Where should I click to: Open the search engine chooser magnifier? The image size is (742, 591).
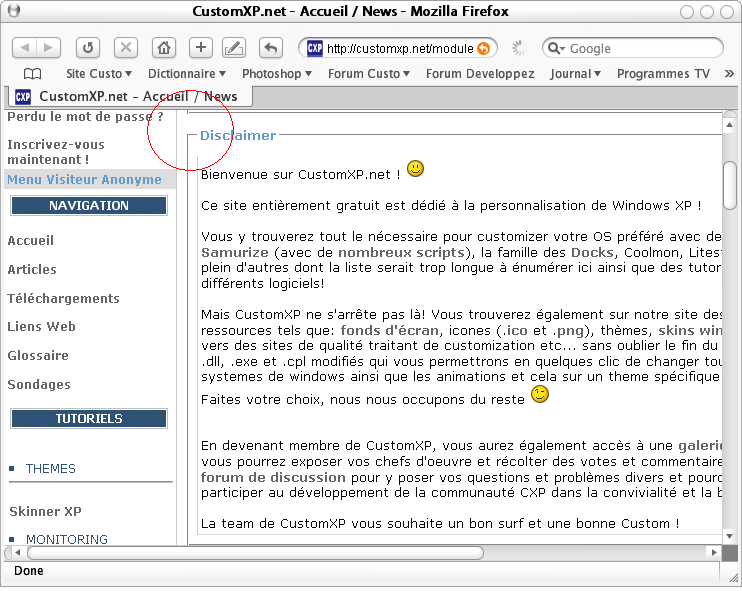pos(556,48)
